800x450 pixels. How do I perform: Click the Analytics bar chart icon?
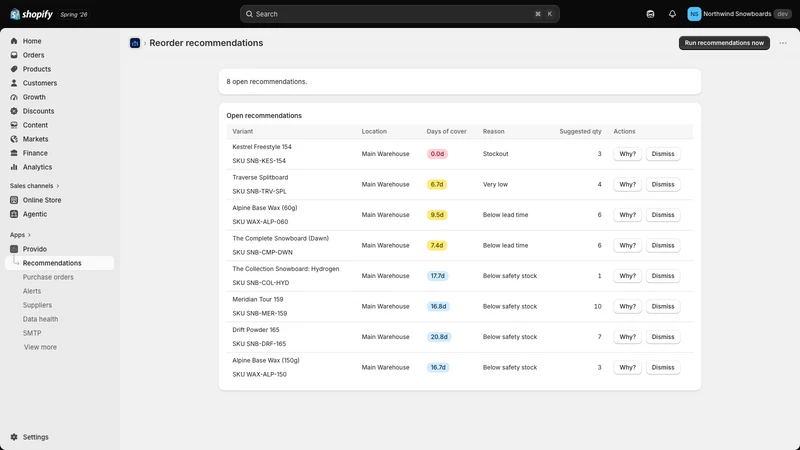coord(14,167)
